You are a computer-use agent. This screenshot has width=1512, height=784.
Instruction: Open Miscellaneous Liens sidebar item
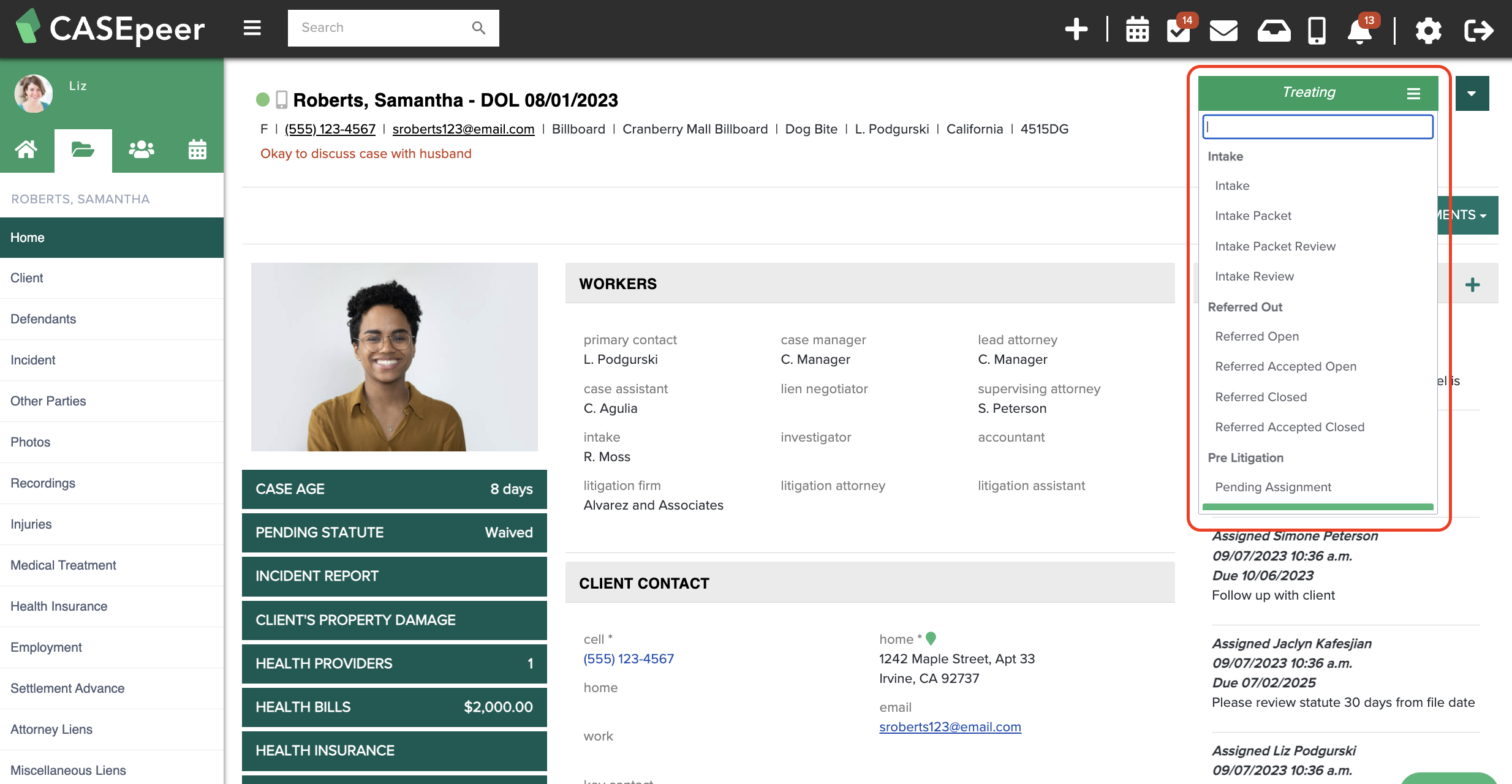coord(112,769)
